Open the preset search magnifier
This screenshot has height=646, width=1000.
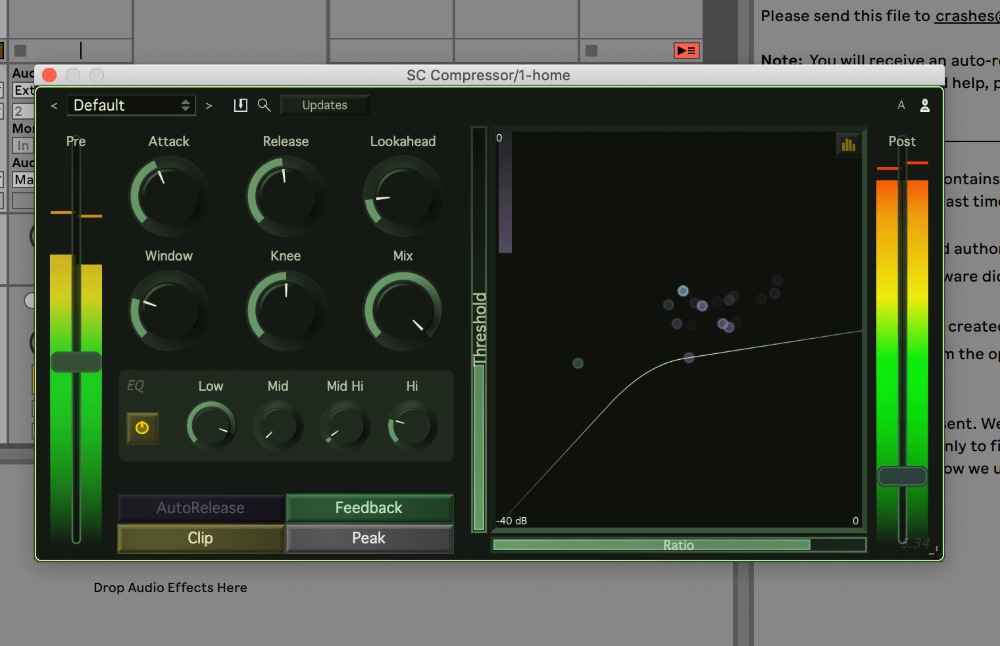click(264, 105)
